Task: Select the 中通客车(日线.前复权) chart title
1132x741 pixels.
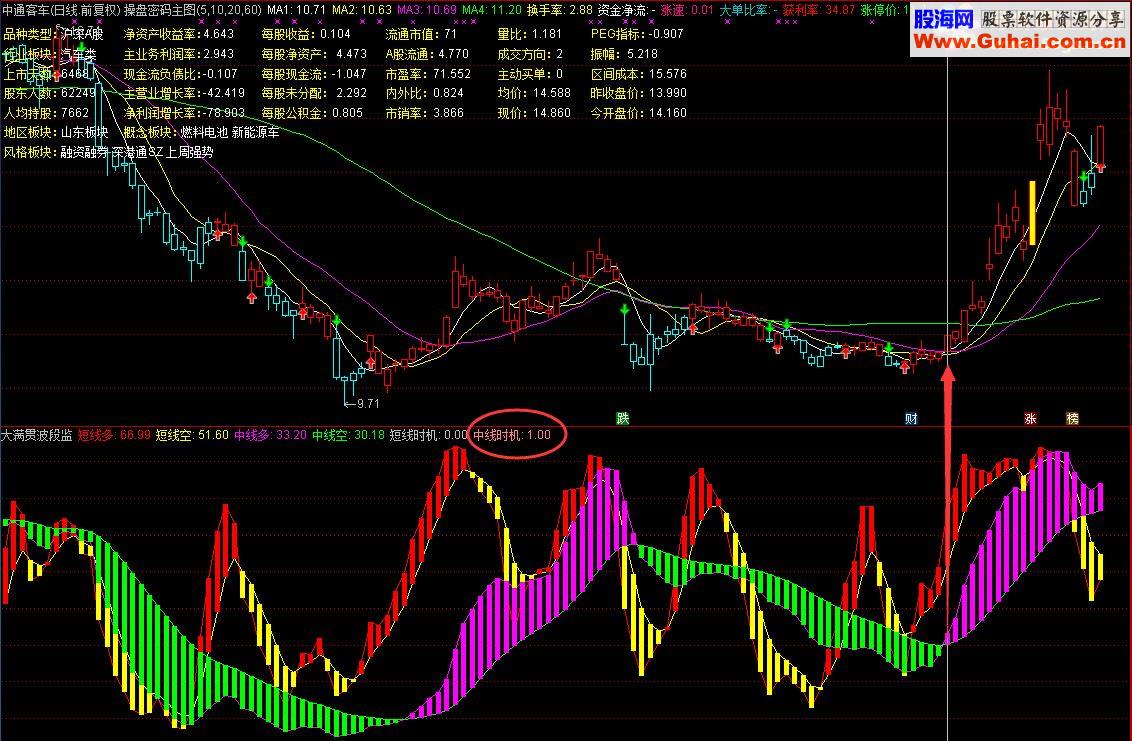Action: pyautogui.click(x=61, y=10)
